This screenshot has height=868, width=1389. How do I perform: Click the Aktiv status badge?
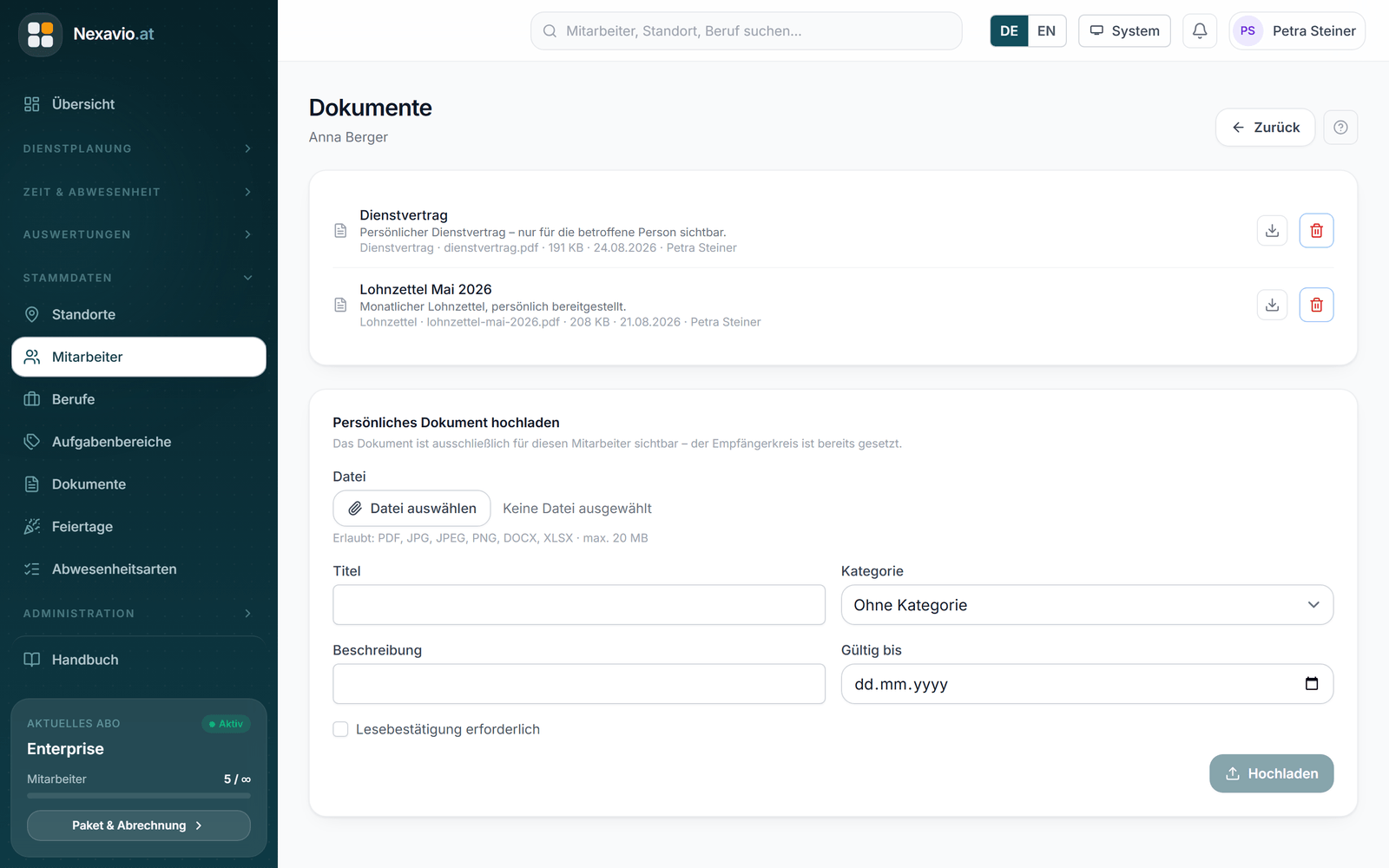(227, 724)
